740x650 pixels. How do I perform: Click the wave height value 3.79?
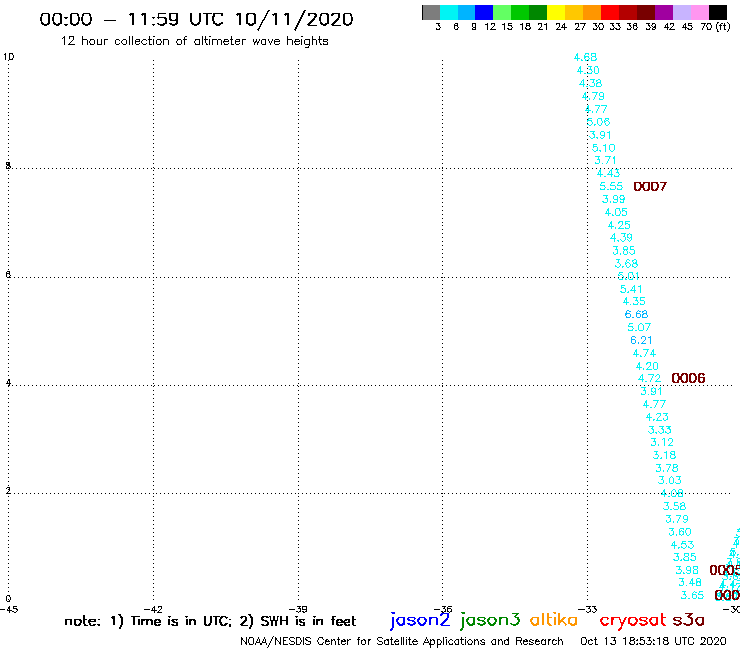click(677, 519)
